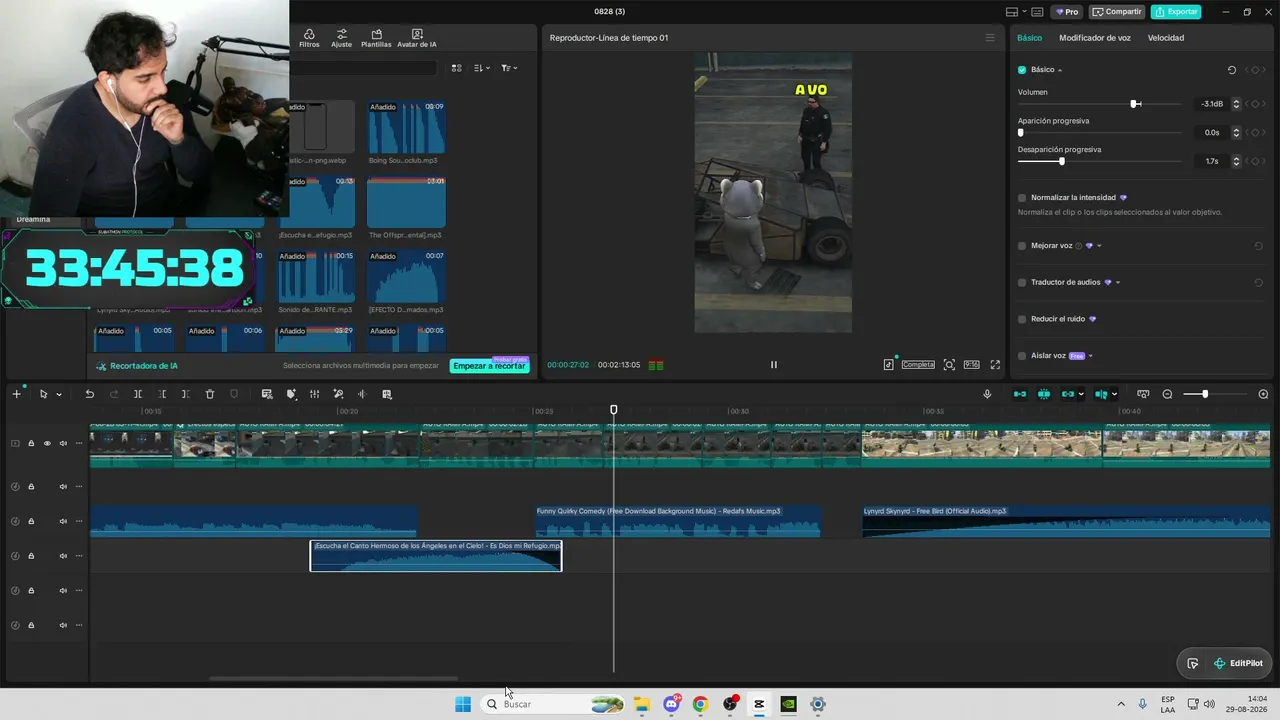Enter fullscreen preview in the player
The image size is (1280, 720).
995,365
